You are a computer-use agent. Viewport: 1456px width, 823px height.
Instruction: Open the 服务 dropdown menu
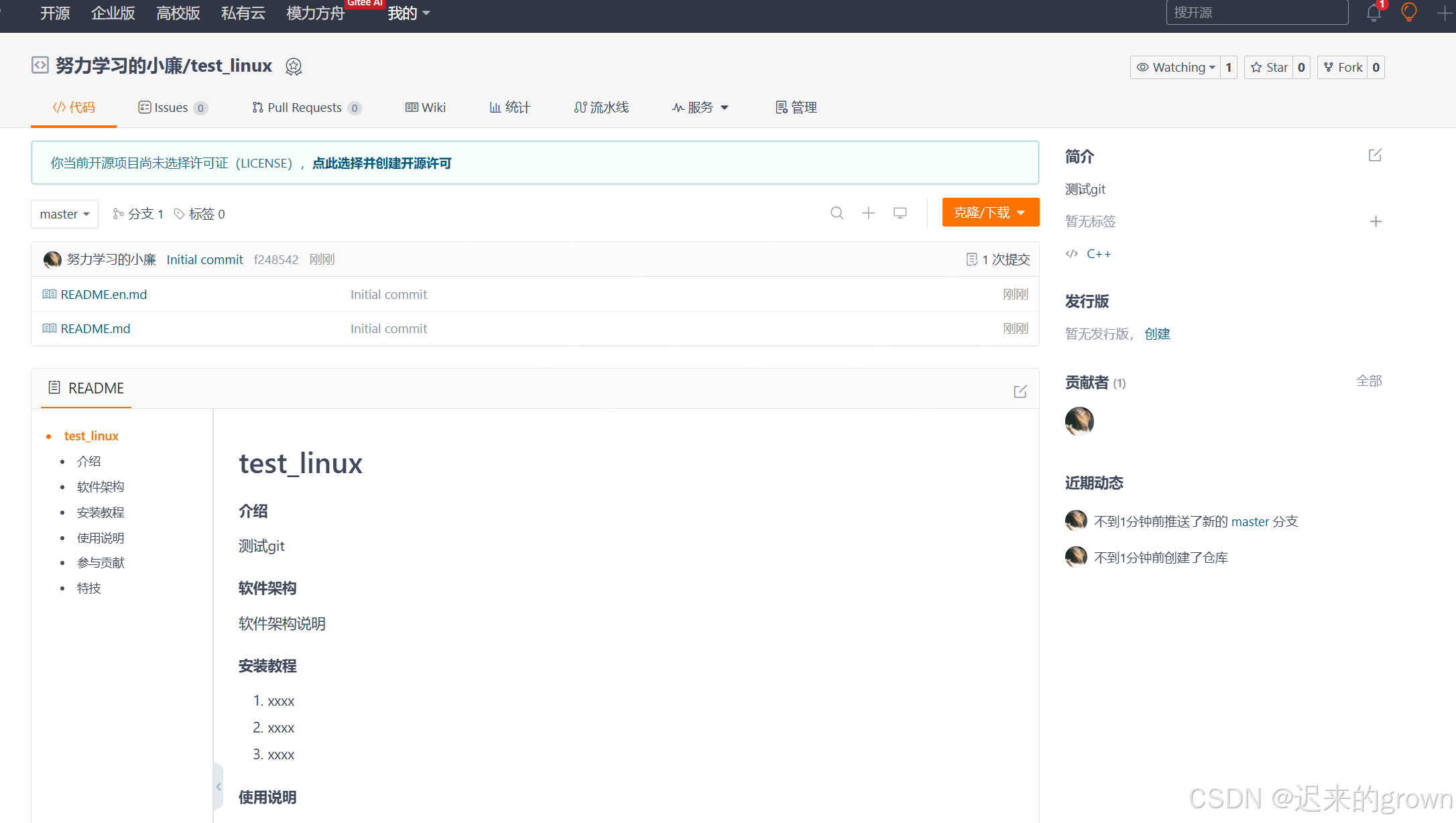click(700, 107)
